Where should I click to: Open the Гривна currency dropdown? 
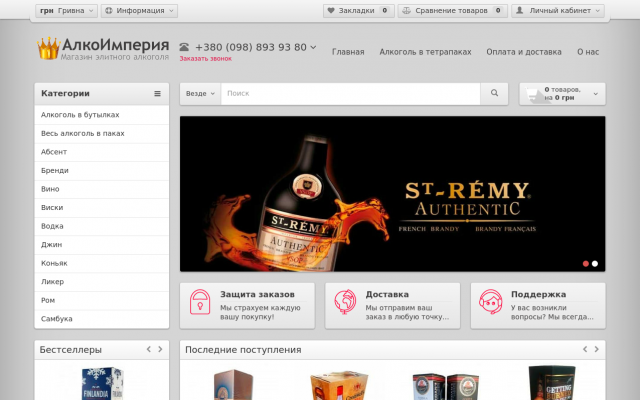(x=66, y=11)
